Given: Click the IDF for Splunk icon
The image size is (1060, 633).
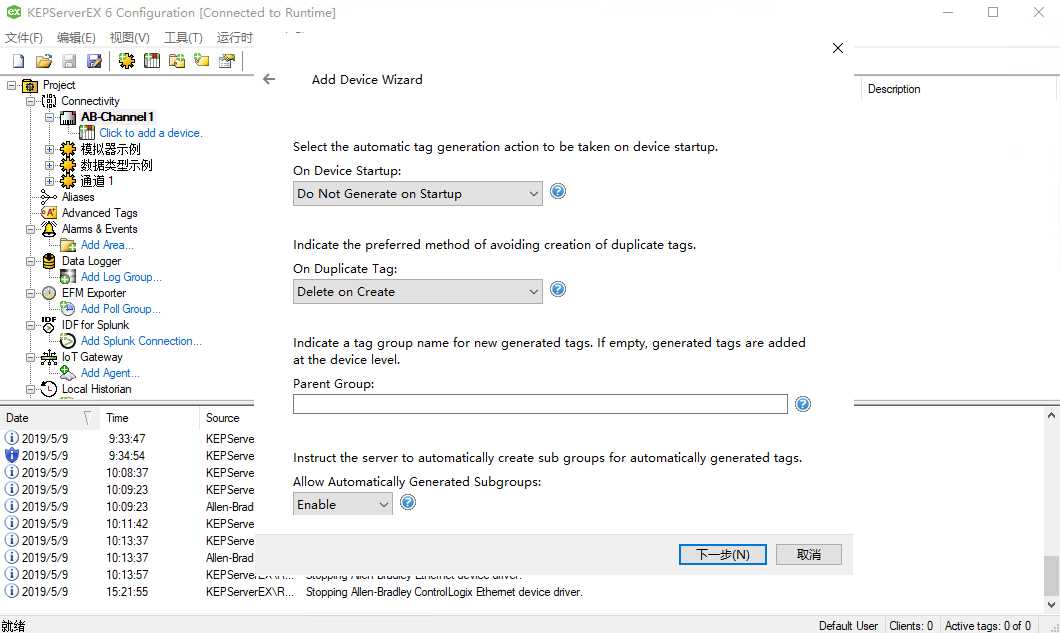Looking at the screenshot, I should (49, 325).
